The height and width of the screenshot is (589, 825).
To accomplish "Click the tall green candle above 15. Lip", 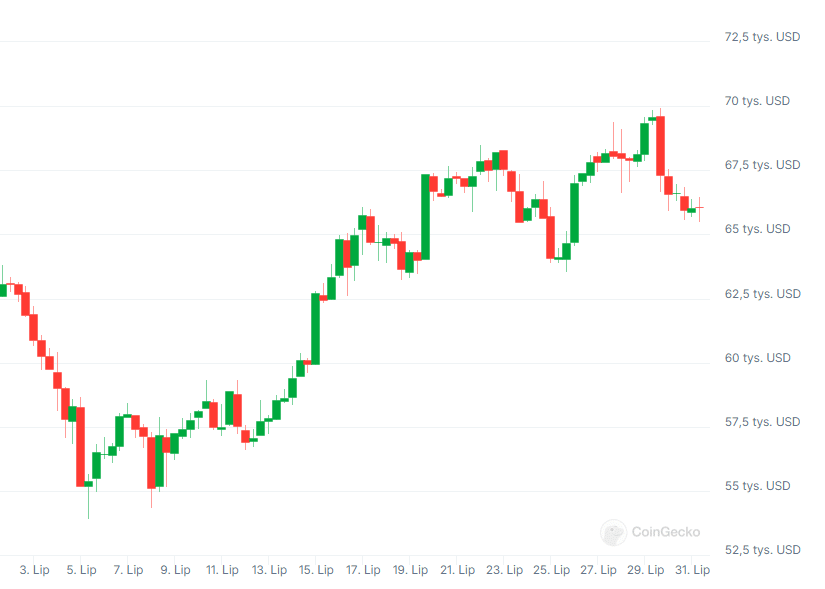I will [x=316, y=328].
